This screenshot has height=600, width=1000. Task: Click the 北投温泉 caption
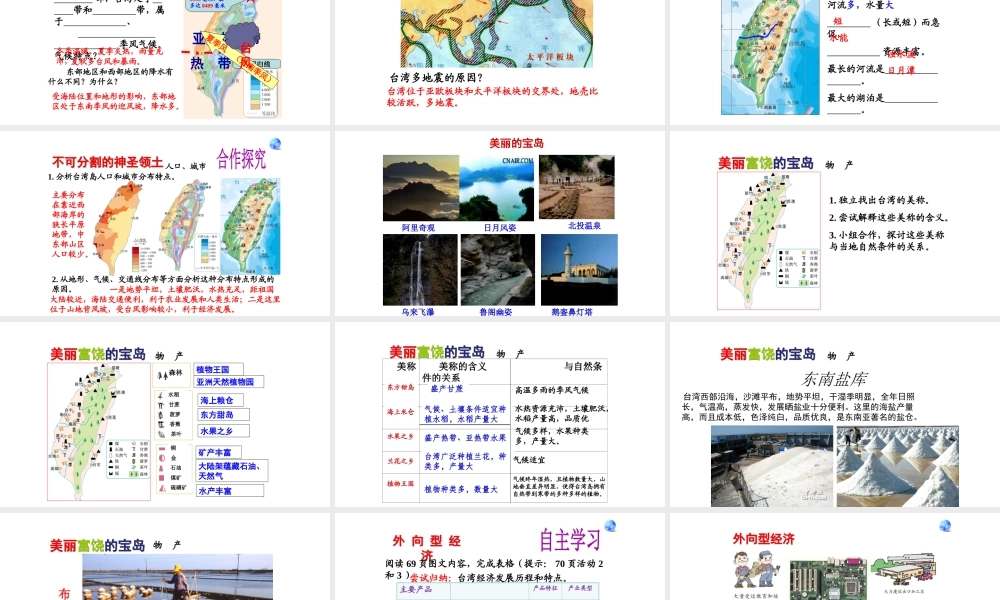(584, 226)
